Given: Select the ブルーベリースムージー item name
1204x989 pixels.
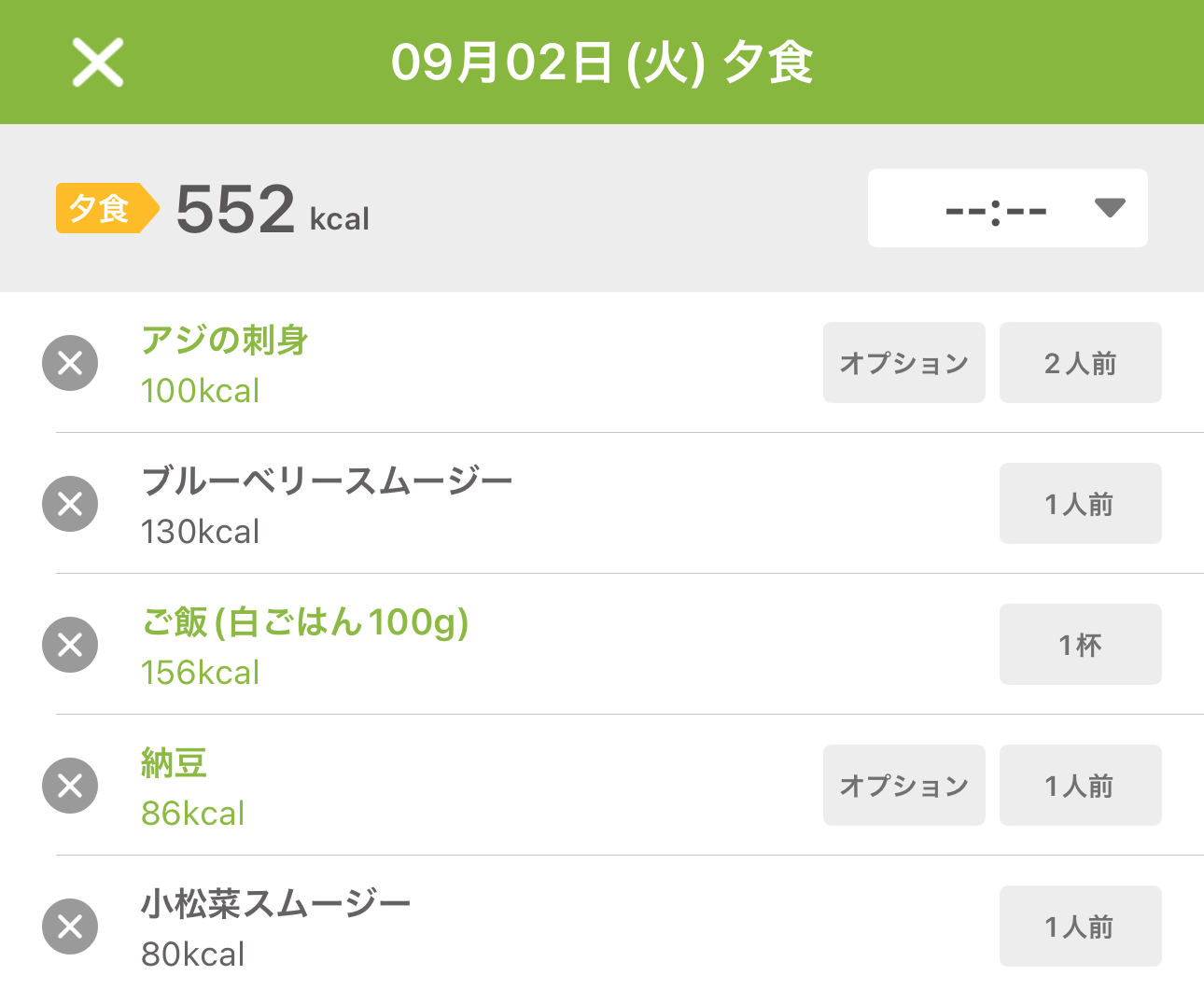Looking at the screenshot, I should [x=327, y=481].
